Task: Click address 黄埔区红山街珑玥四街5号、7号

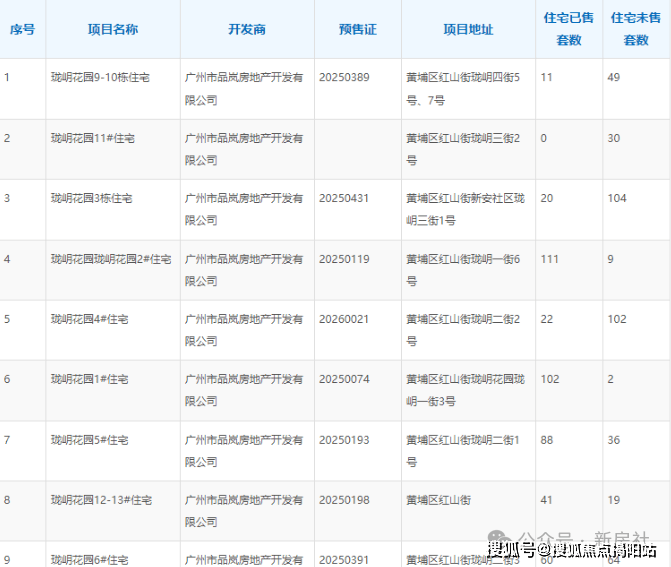Action: click(463, 89)
